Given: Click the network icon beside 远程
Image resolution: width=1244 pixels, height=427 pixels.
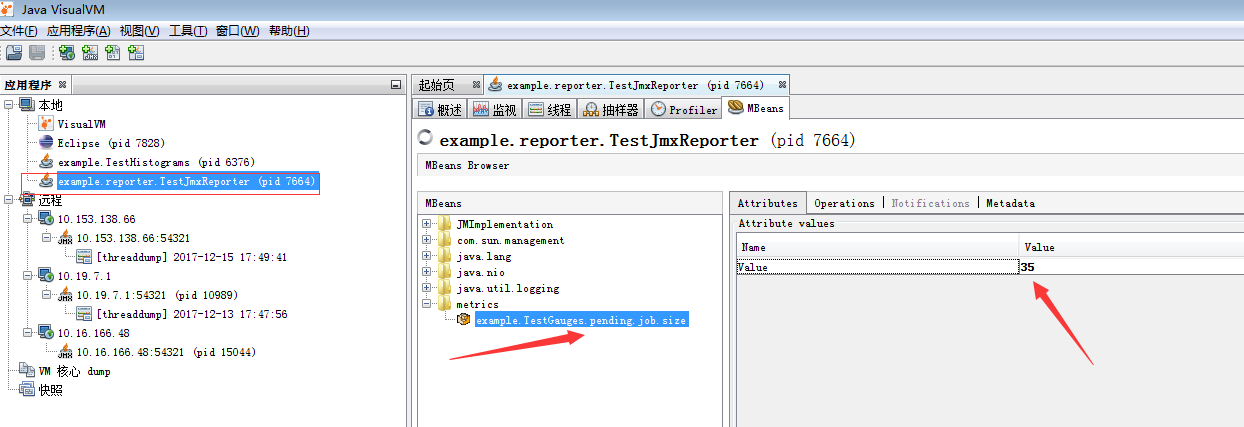Looking at the screenshot, I should (x=27, y=200).
